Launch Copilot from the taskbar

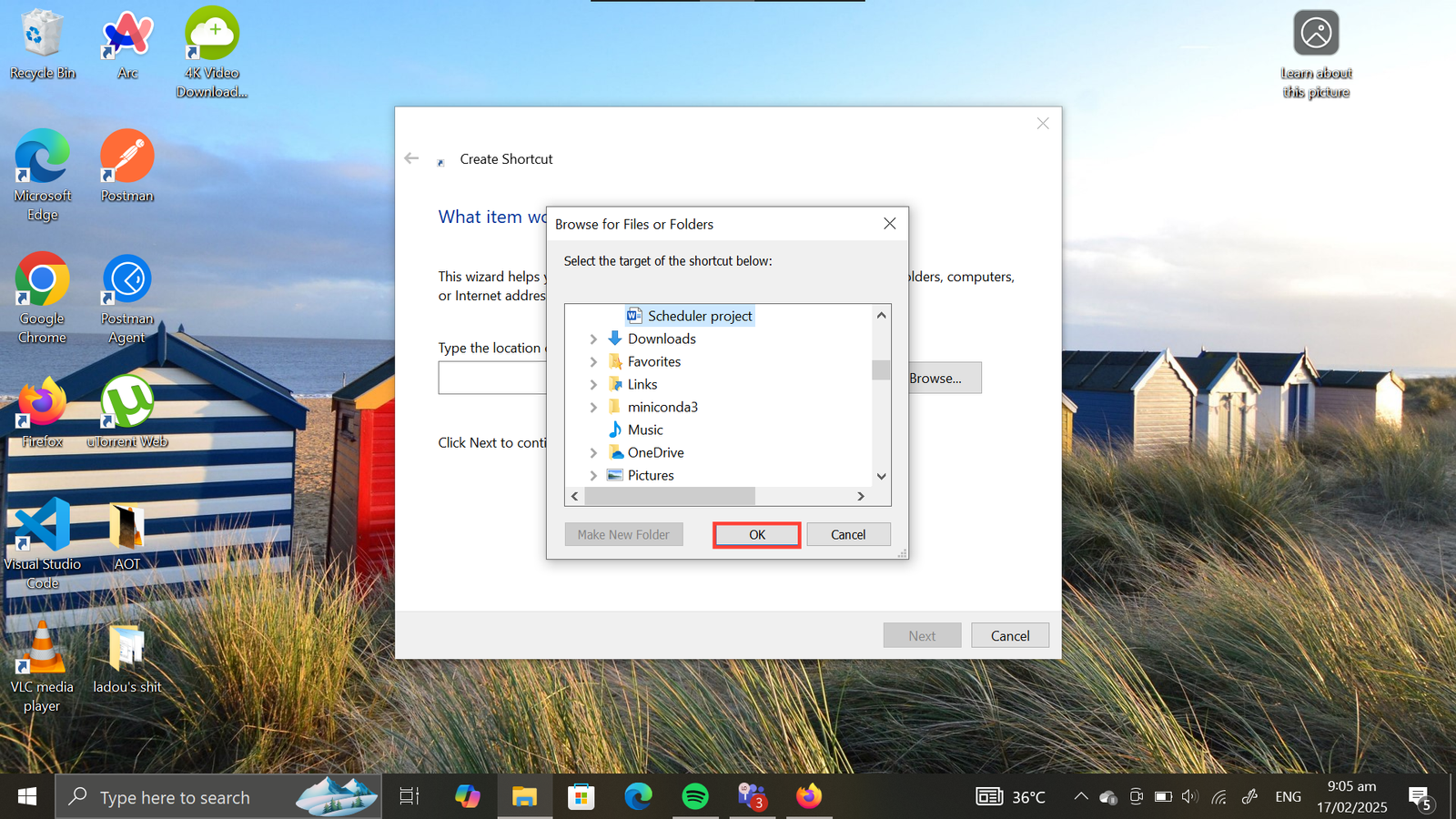coord(467,796)
